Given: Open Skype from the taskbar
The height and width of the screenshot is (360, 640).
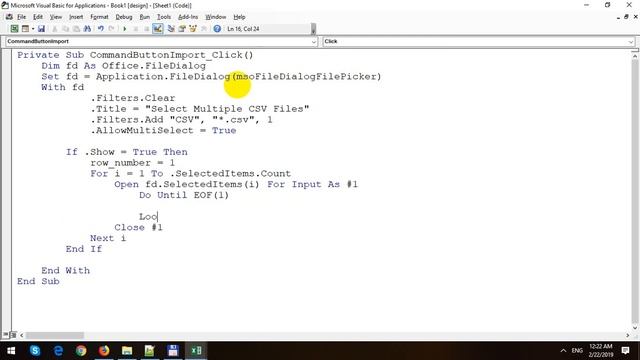Looking at the screenshot, I should pyautogui.click(x=35, y=351).
